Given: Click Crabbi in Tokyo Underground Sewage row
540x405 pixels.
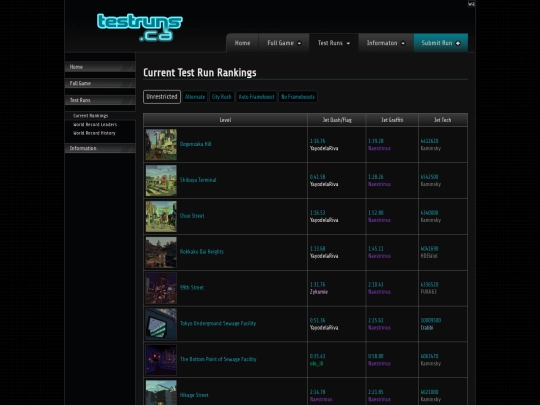Looking at the screenshot, I should tap(427, 328).
